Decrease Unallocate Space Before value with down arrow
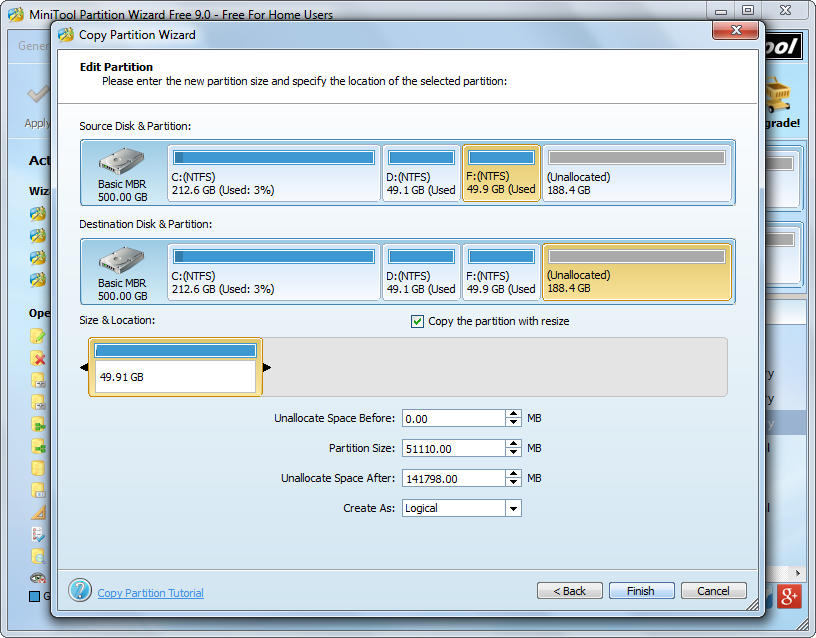Screen dimensions: 816x638 pos(513,422)
